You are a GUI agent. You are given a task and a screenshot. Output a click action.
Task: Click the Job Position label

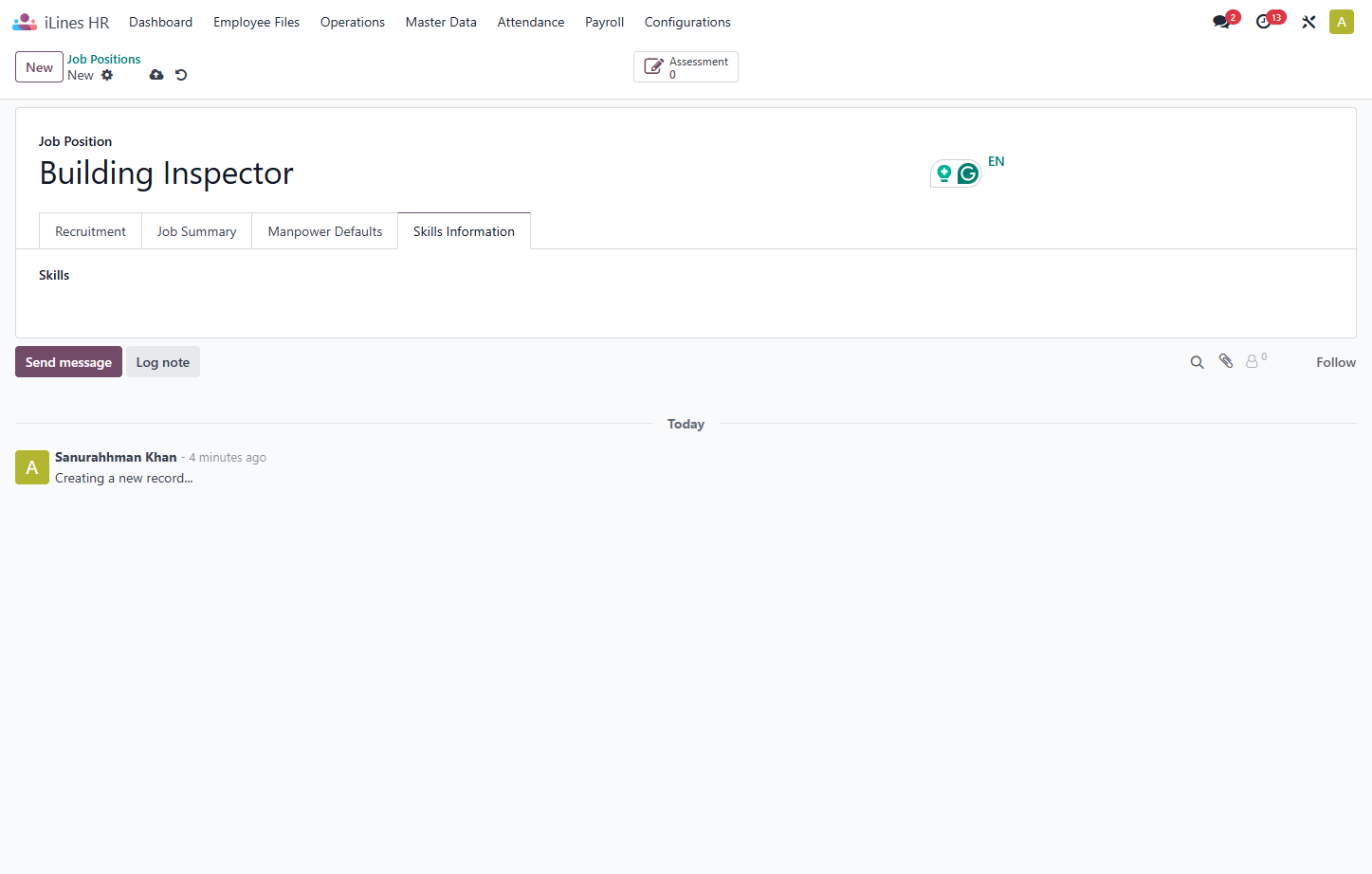[x=75, y=141]
